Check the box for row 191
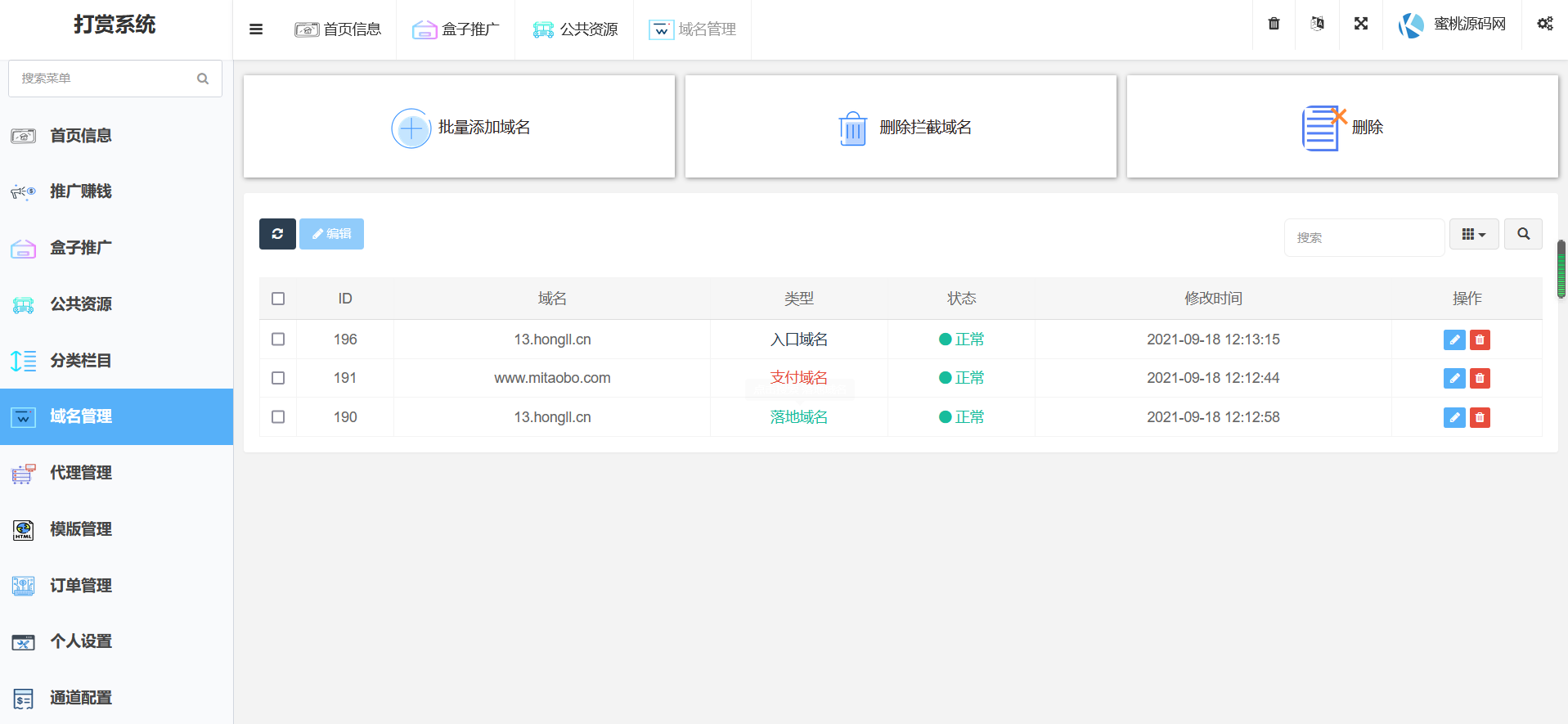 [278, 378]
